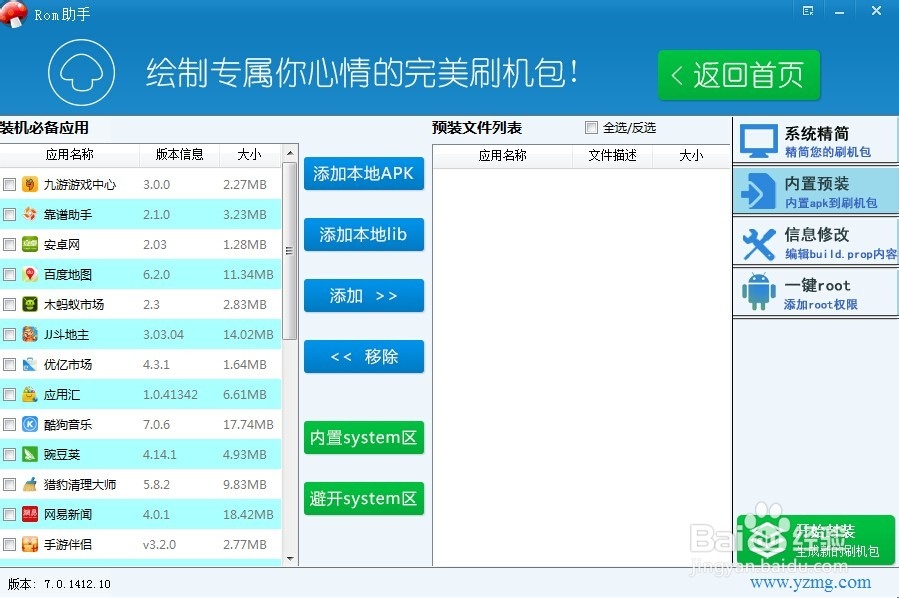This screenshot has height=598, width=899.
Task: Click the 返回首页 button
Action: [x=738, y=75]
